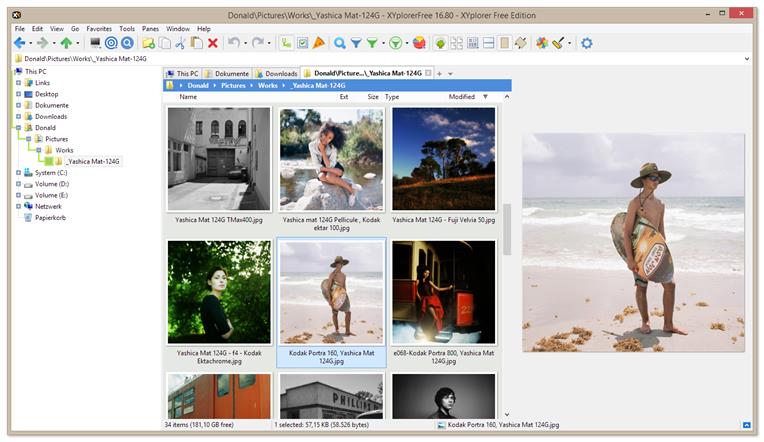764x442 pixels.
Task: Click the Drives computer icon
Action: point(95,43)
